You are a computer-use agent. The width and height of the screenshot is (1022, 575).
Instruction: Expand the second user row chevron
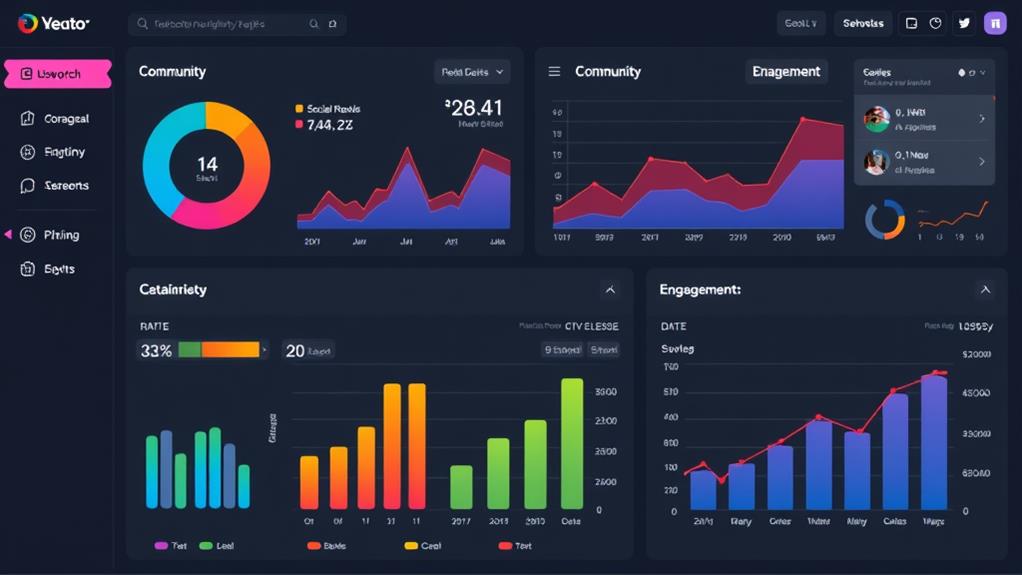(x=982, y=161)
